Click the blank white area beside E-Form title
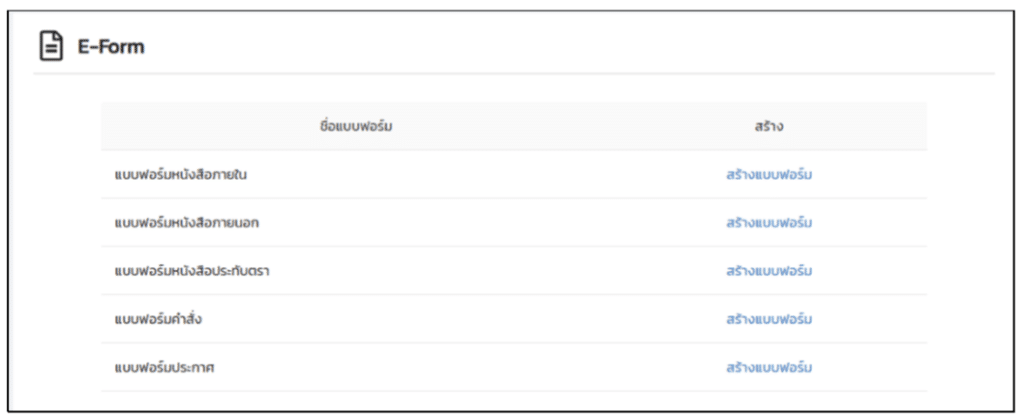This screenshot has width=1024, height=418. (x=568, y=47)
